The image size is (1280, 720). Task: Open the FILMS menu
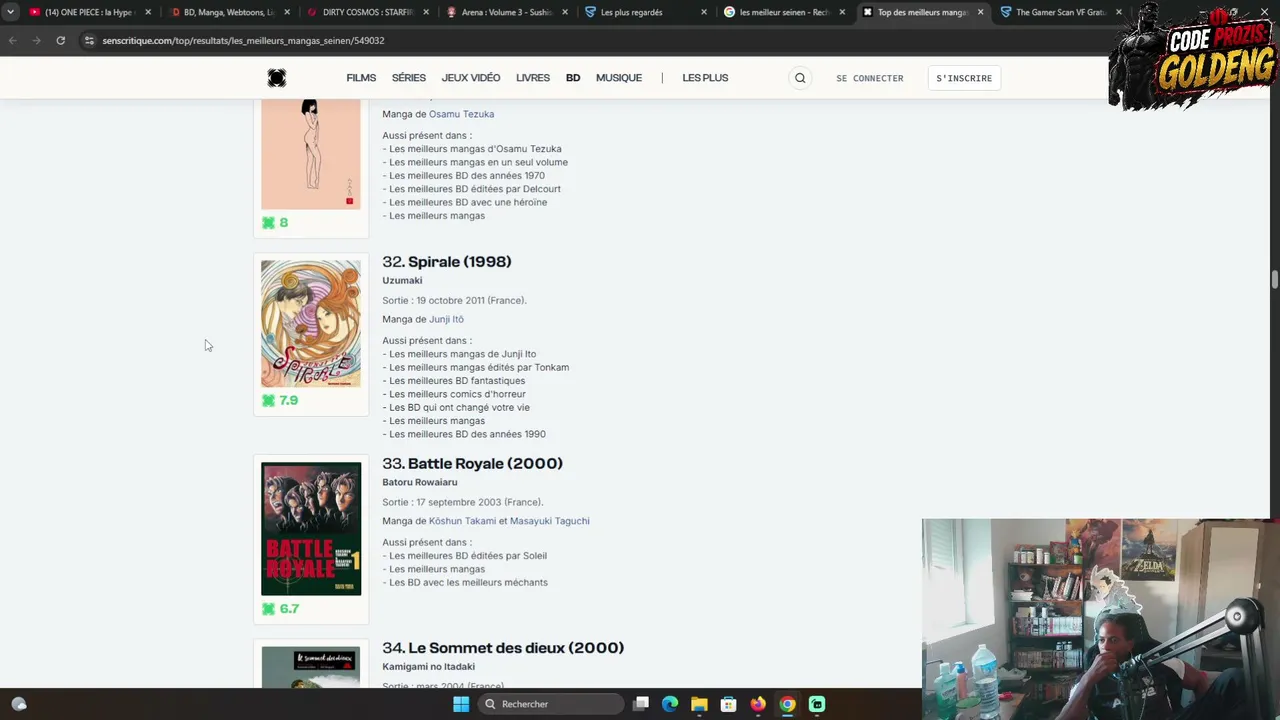(x=361, y=78)
